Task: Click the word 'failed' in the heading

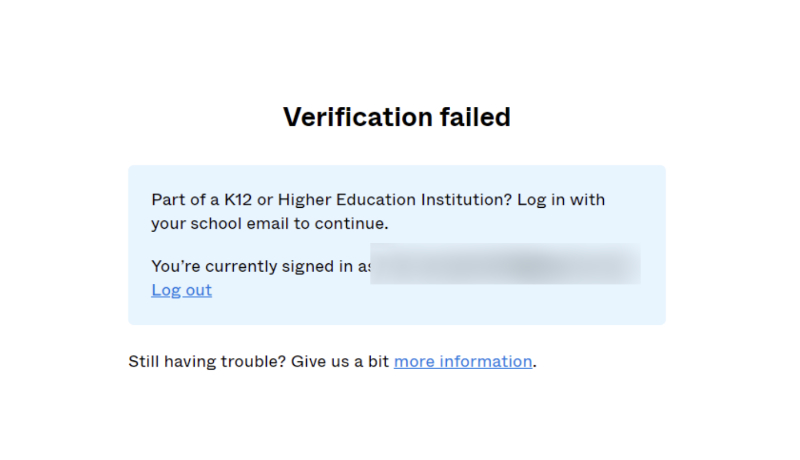Action: [x=475, y=117]
